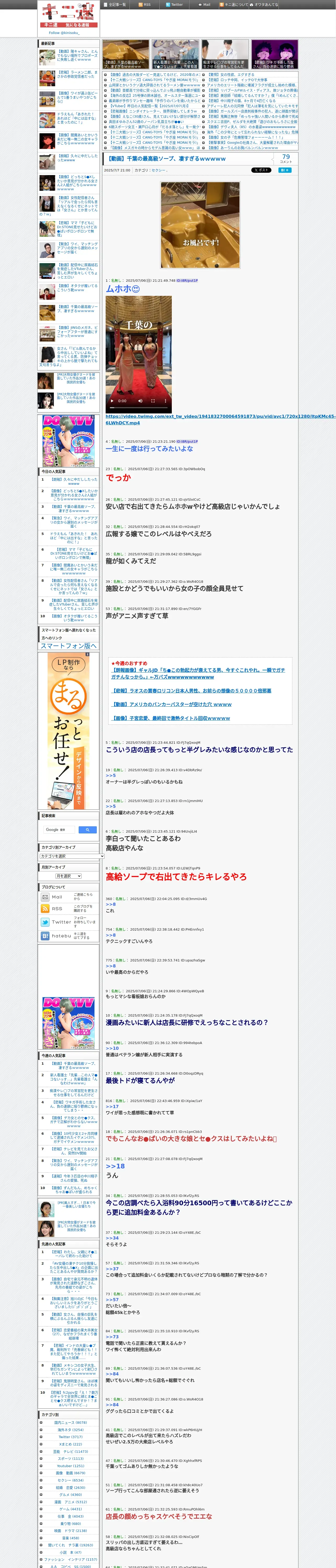Play the embedded video
Image resolution: width=336 pixels, height=1568 pixels.
[111, 401]
